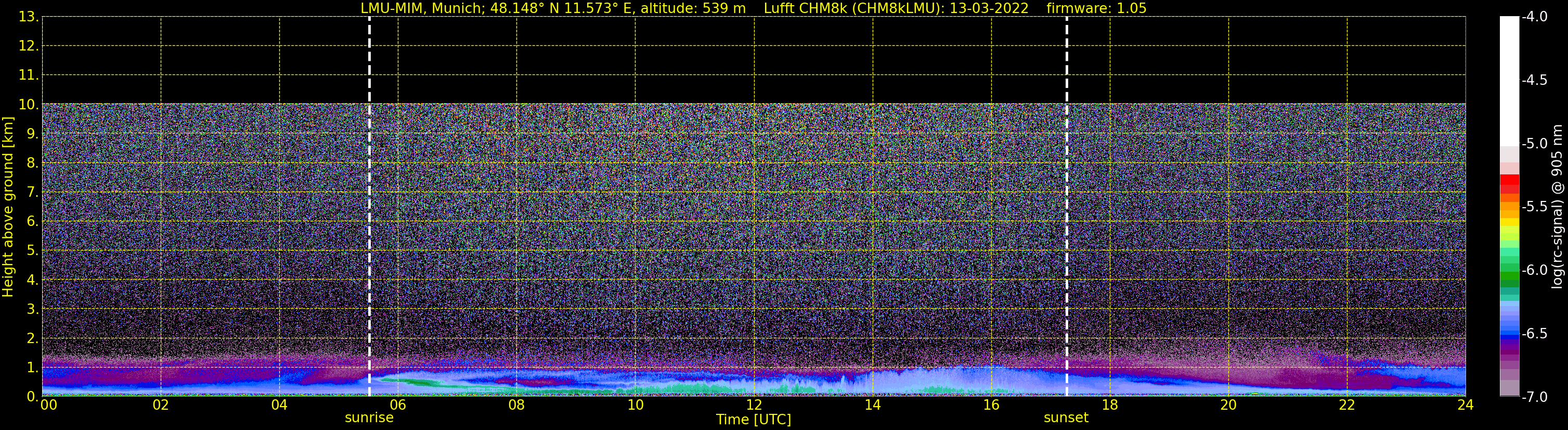
Task: Click the "firmware: 1.05" title text
Action: (1096, 8)
